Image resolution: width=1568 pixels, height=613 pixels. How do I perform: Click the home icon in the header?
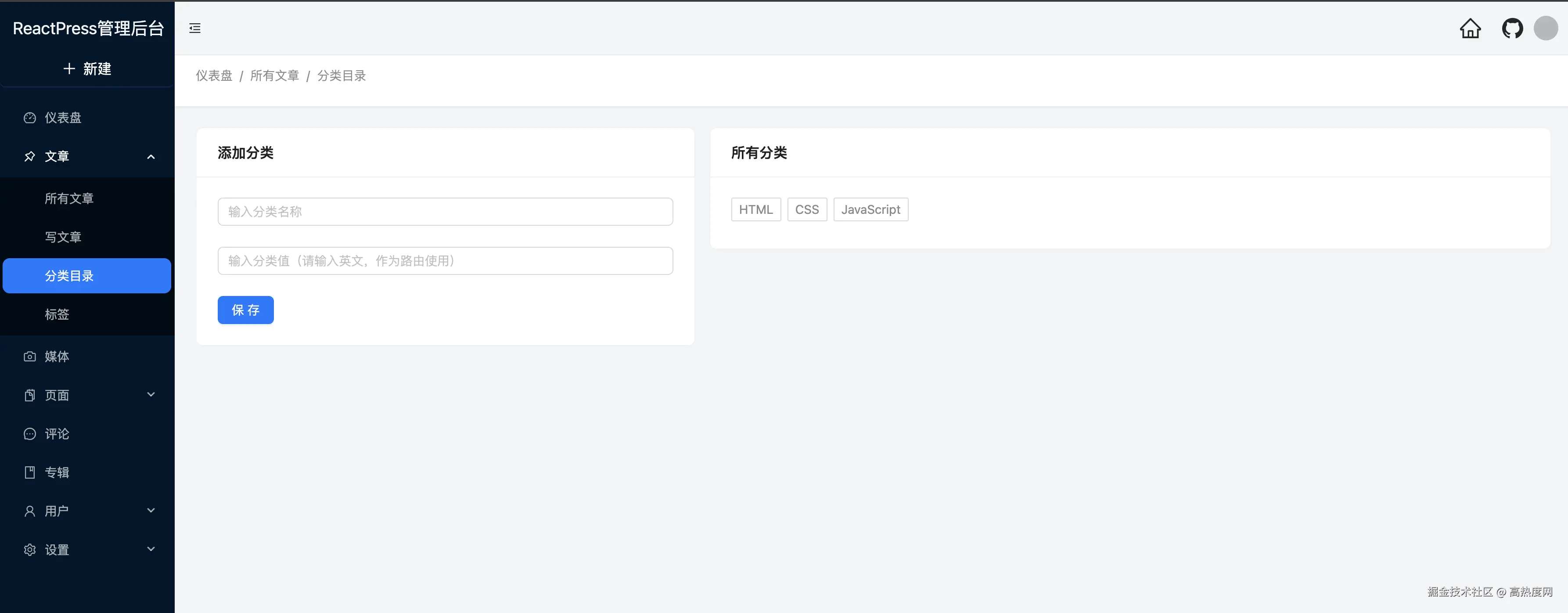click(1471, 28)
